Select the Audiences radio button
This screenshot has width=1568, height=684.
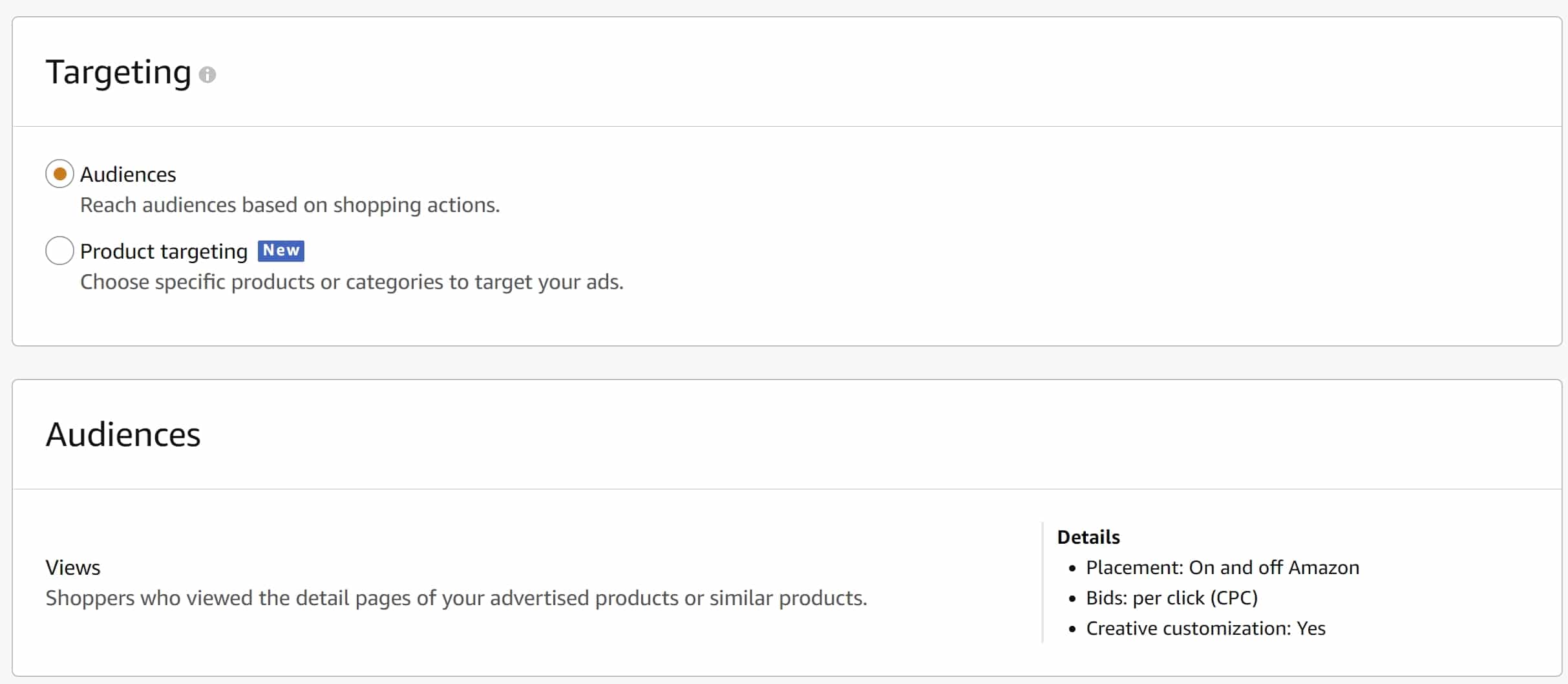59,174
